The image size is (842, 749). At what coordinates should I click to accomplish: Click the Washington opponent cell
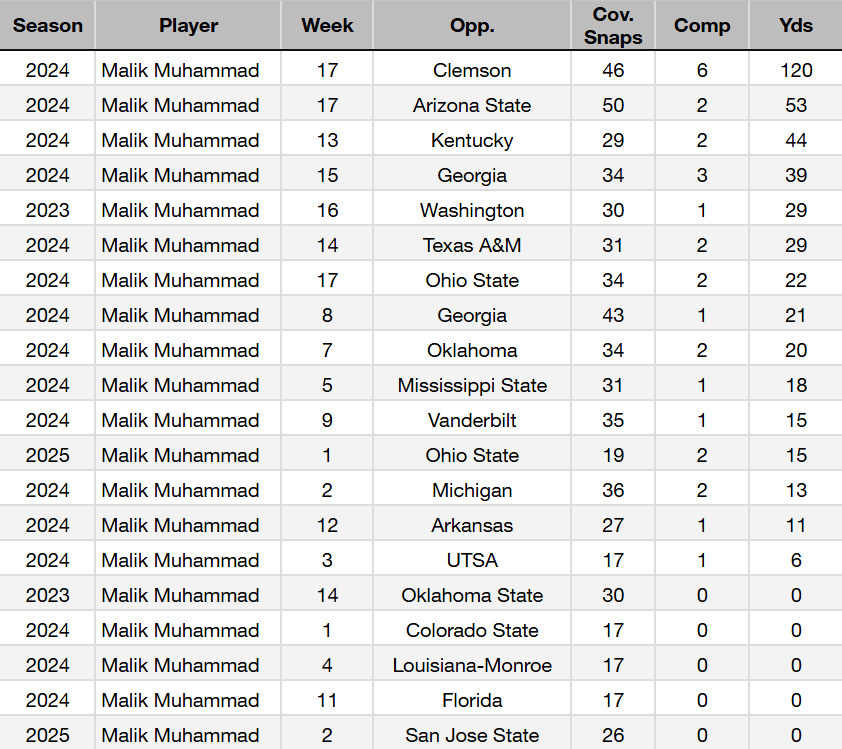[x=472, y=210]
